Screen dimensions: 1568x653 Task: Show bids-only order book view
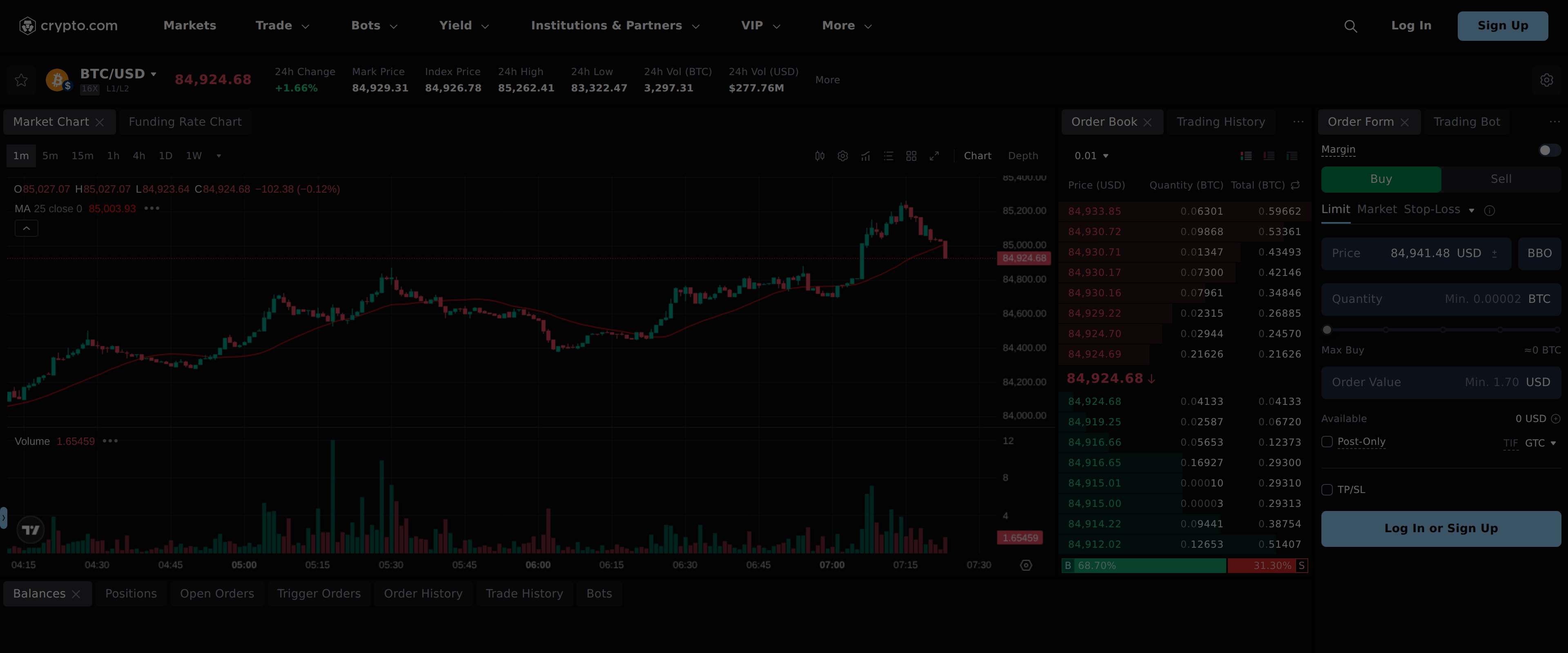1292,156
